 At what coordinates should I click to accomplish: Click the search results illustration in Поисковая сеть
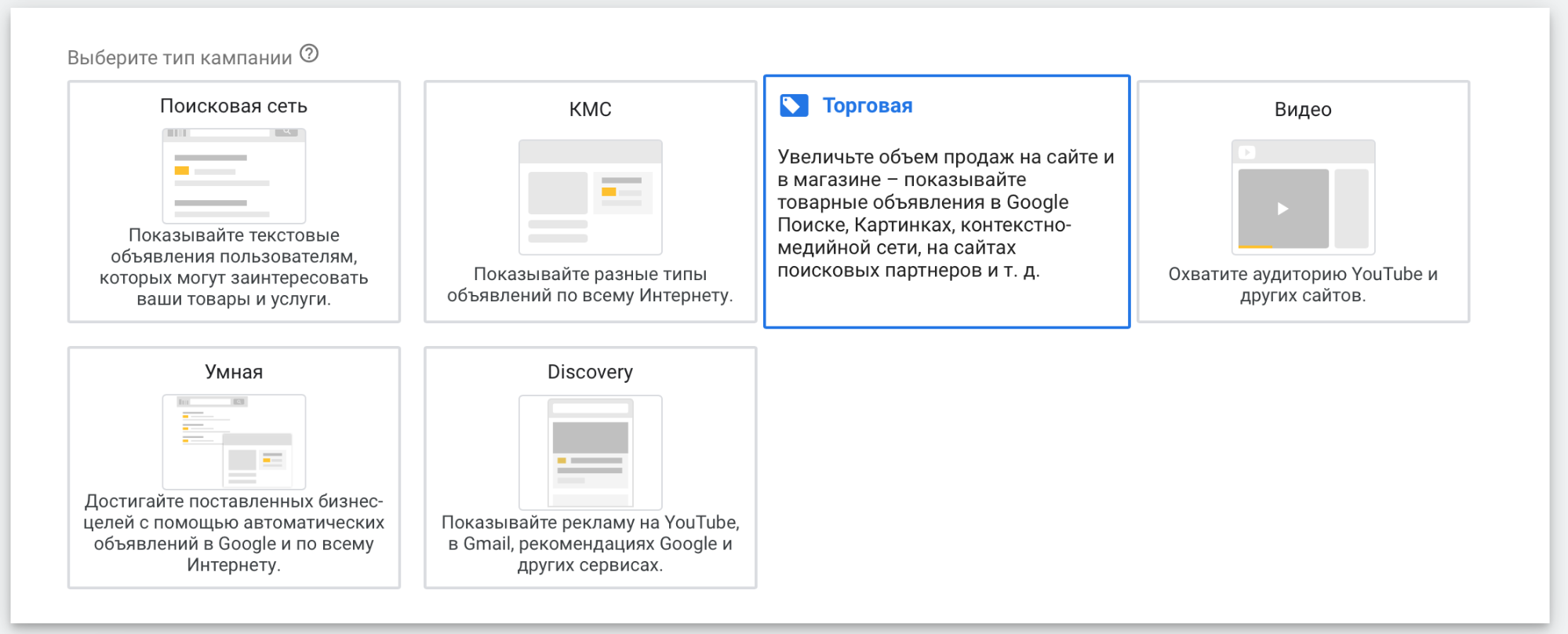pos(234,176)
